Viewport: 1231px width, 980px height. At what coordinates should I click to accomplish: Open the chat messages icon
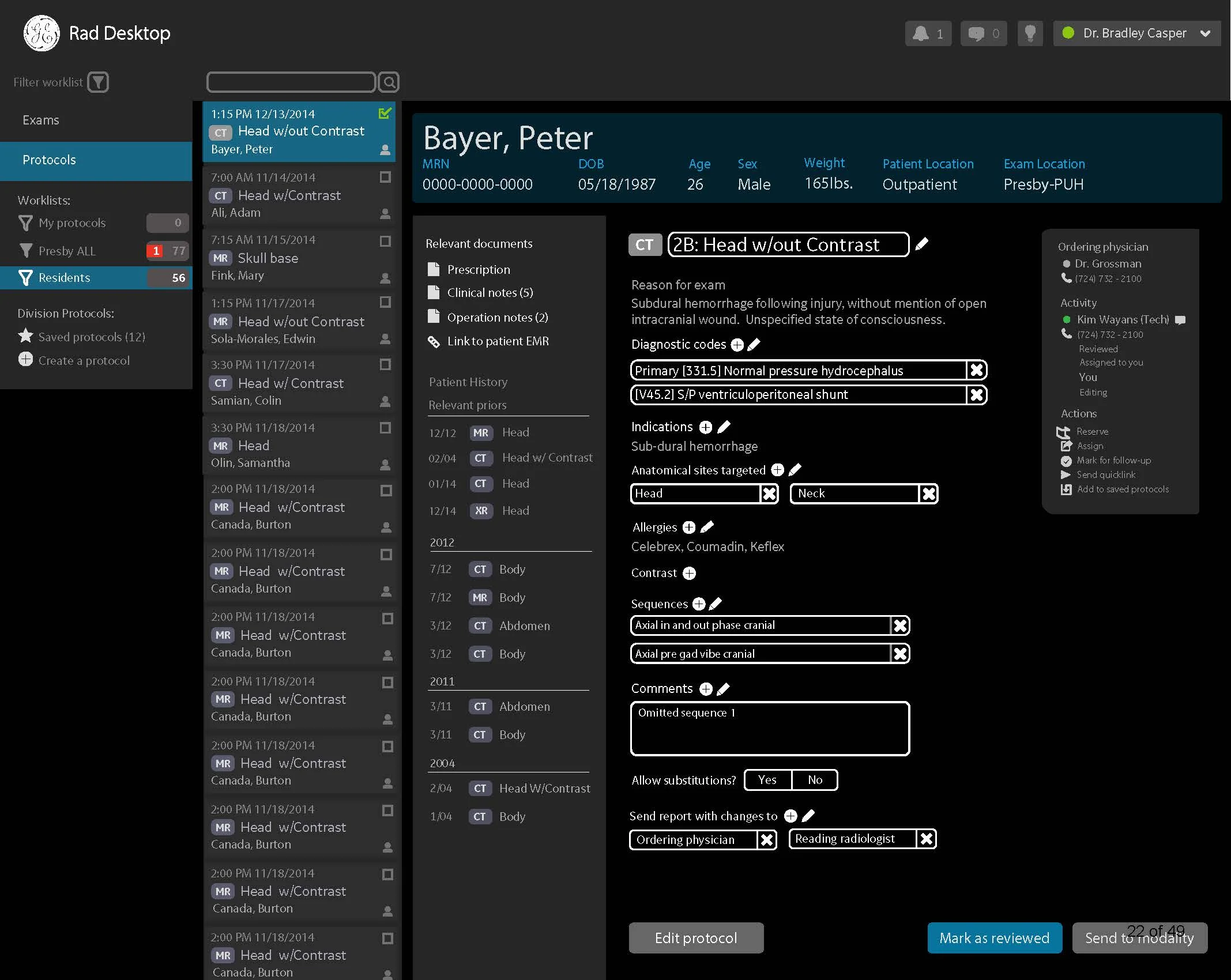coord(984,33)
